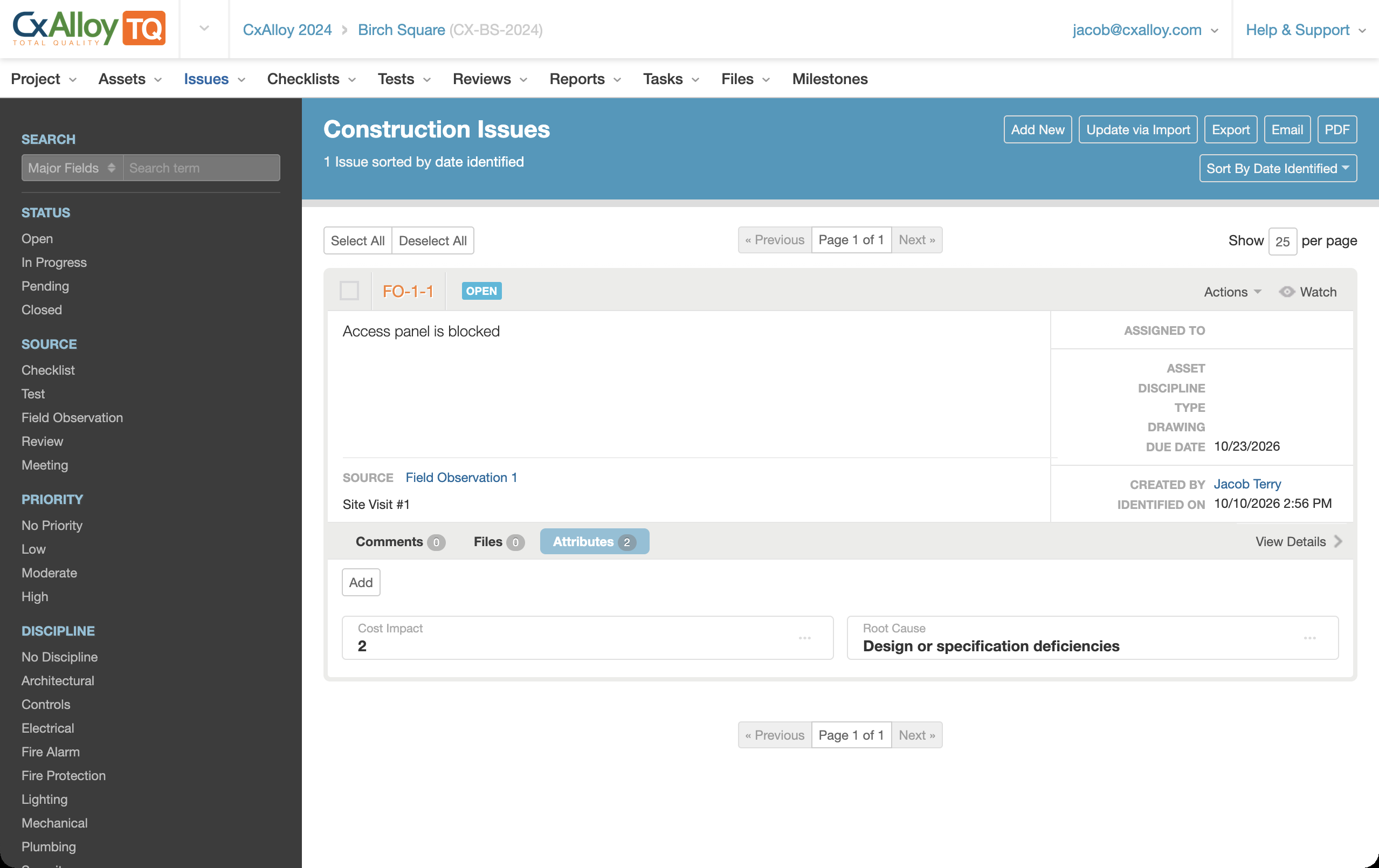Open the Reviews menu
Image resolution: width=1379 pixels, height=868 pixels.
(x=490, y=78)
